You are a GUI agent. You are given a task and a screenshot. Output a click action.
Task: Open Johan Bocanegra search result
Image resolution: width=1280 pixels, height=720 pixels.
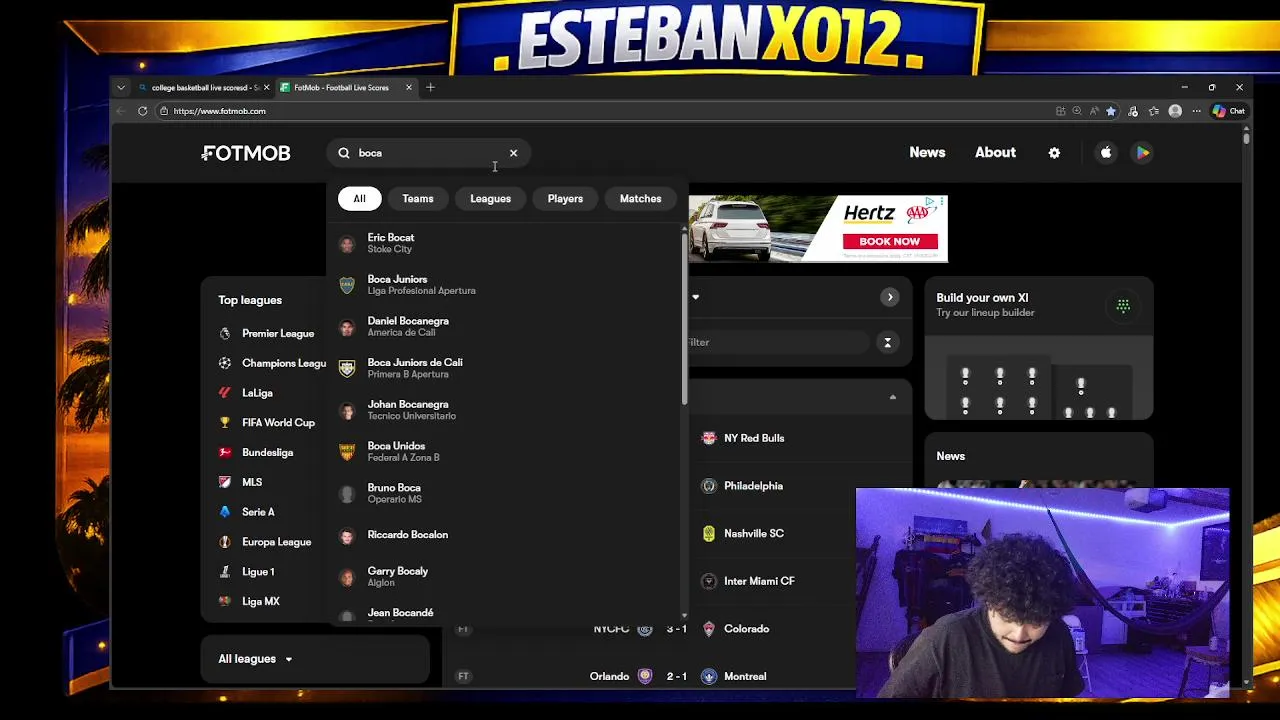[505, 410]
